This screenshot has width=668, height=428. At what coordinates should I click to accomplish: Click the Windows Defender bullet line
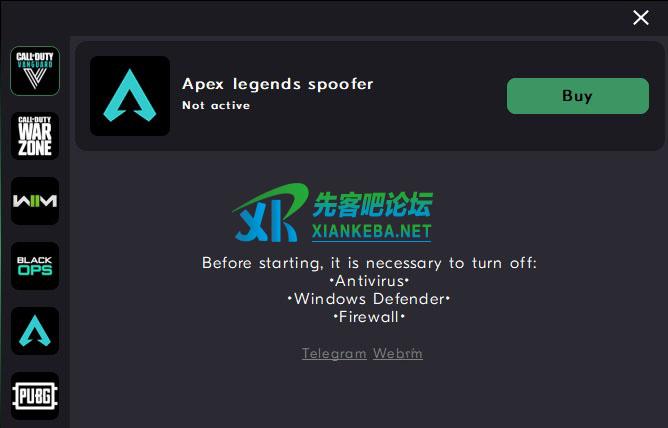[x=369, y=299]
